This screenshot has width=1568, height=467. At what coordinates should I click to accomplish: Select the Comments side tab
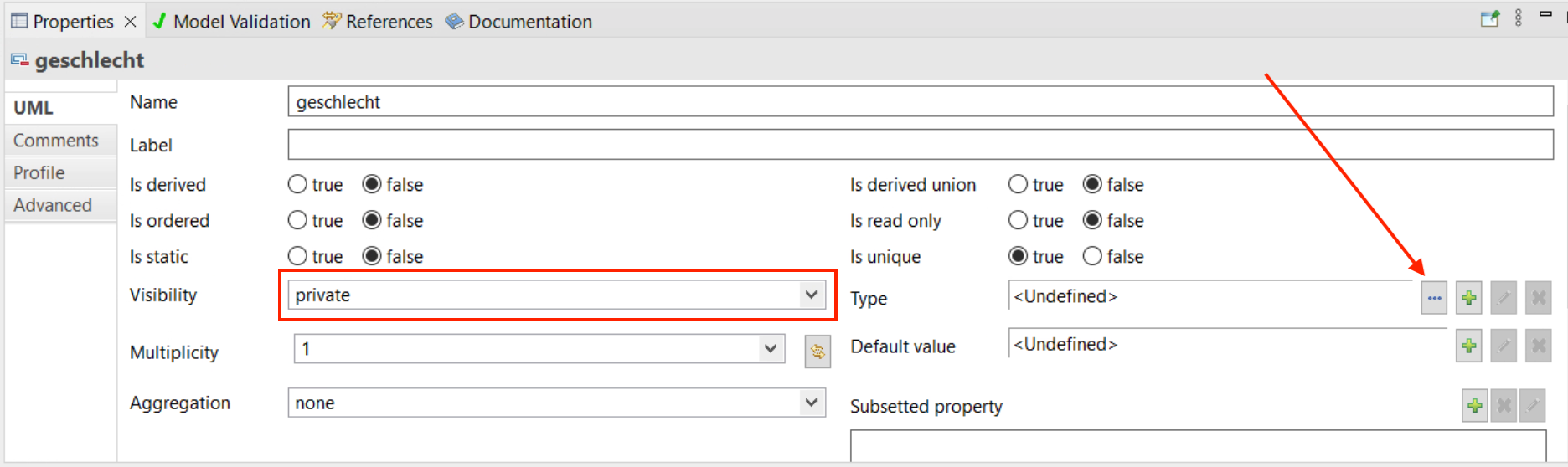click(x=60, y=141)
